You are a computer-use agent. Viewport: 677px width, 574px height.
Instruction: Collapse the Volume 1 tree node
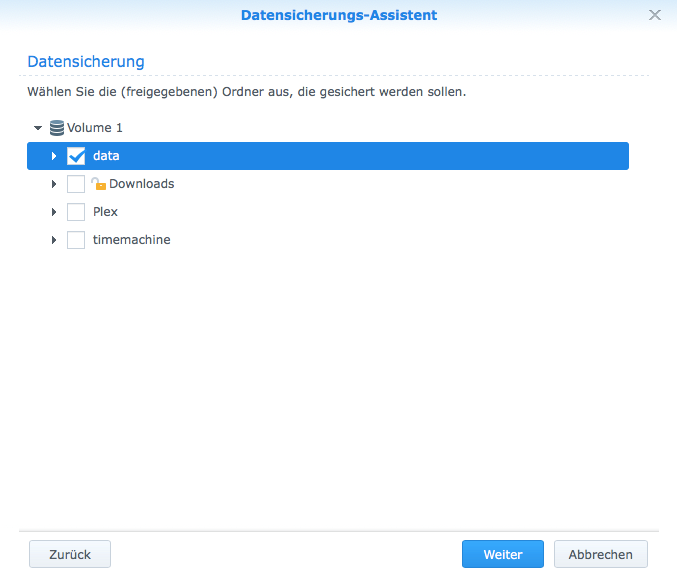38,128
